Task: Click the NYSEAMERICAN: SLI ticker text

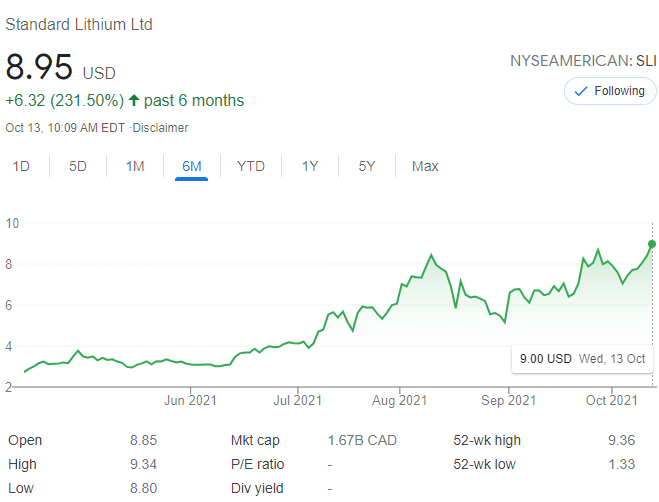Action: click(583, 61)
